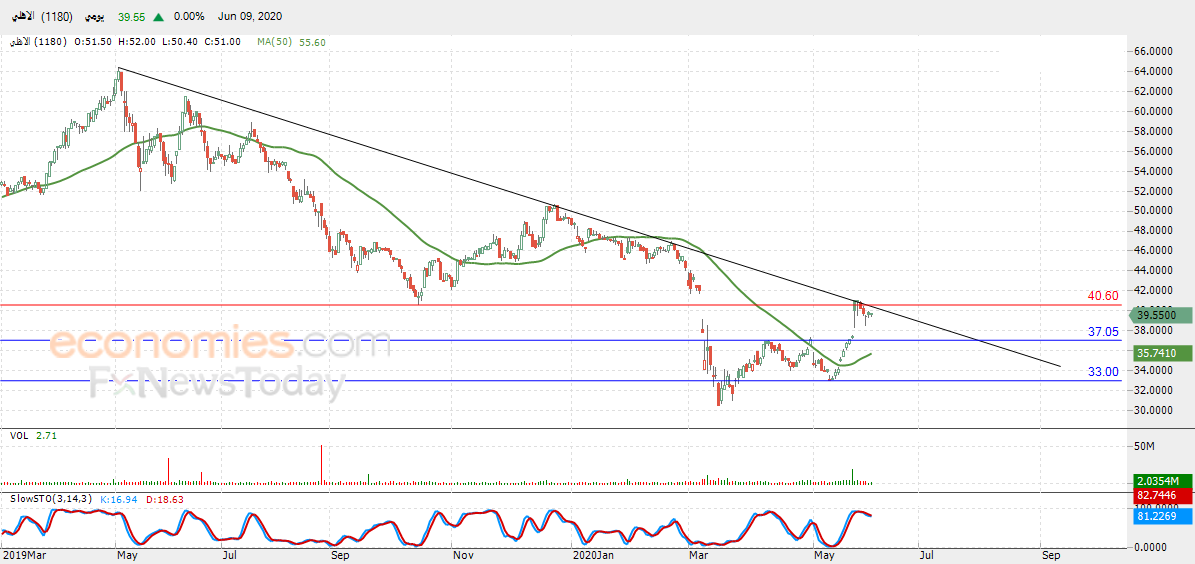Click the green up-arrow change indicator
1195x564 pixels.
click(158, 18)
